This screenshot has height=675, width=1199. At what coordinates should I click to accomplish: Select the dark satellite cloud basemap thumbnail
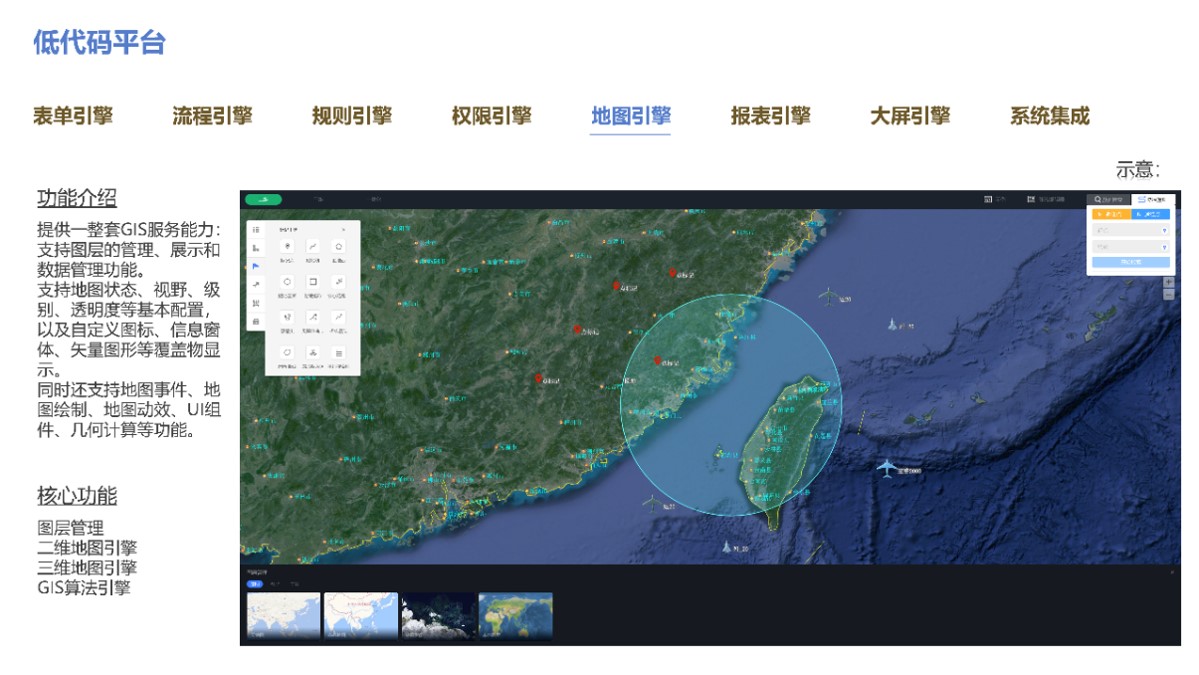pos(438,615)
